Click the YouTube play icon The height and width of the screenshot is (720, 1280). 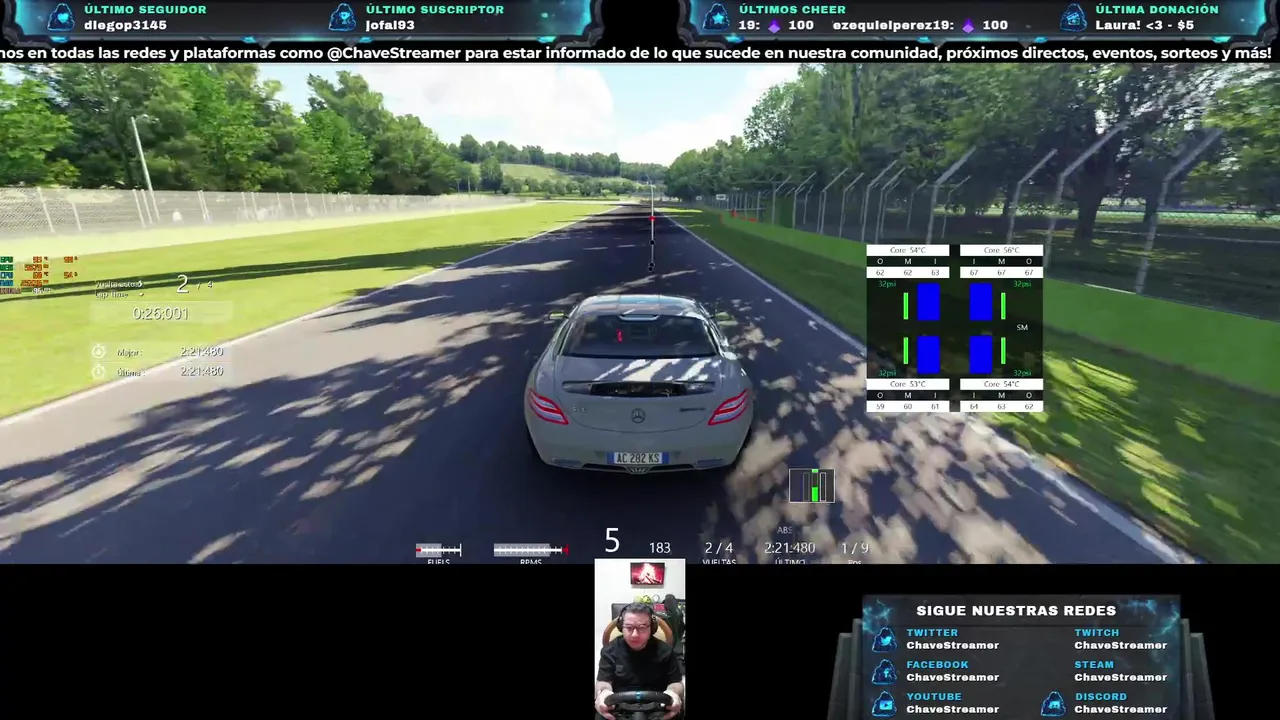tap(884, 703)
